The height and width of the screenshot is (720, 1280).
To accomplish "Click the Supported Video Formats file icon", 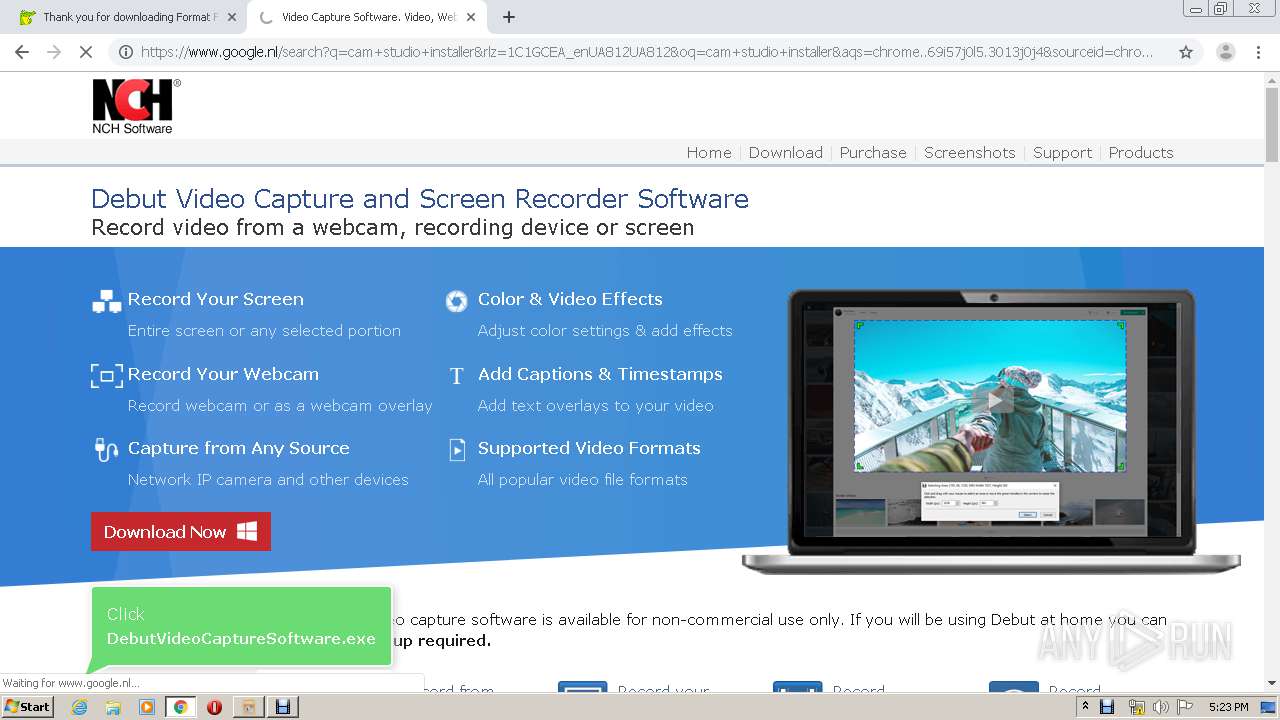I will tap(457, 450).
